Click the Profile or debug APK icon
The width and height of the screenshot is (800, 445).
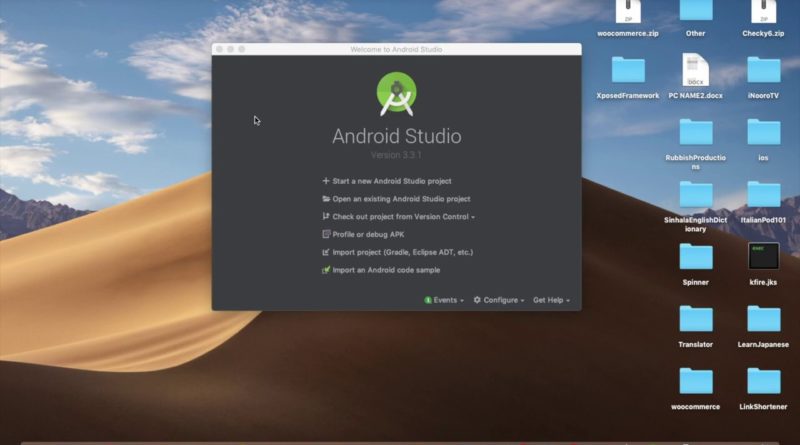326,234
